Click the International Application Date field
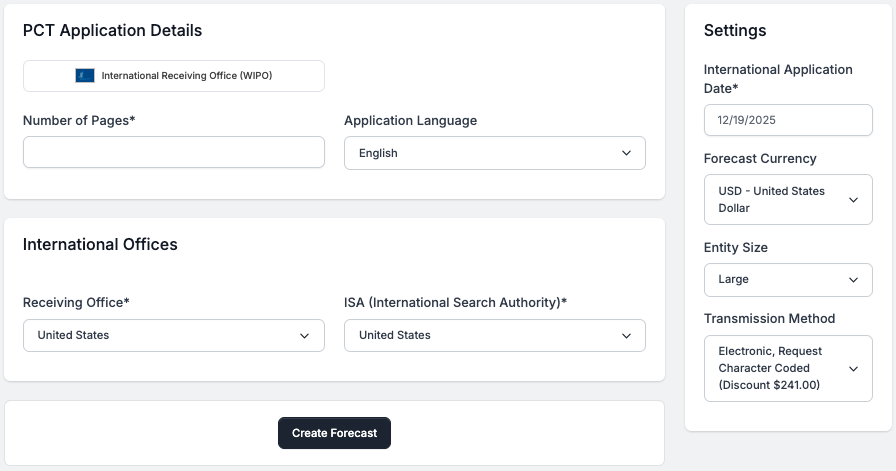Image resolution: width=896 pixels, height=471 pixels. [x=788, y=120]
